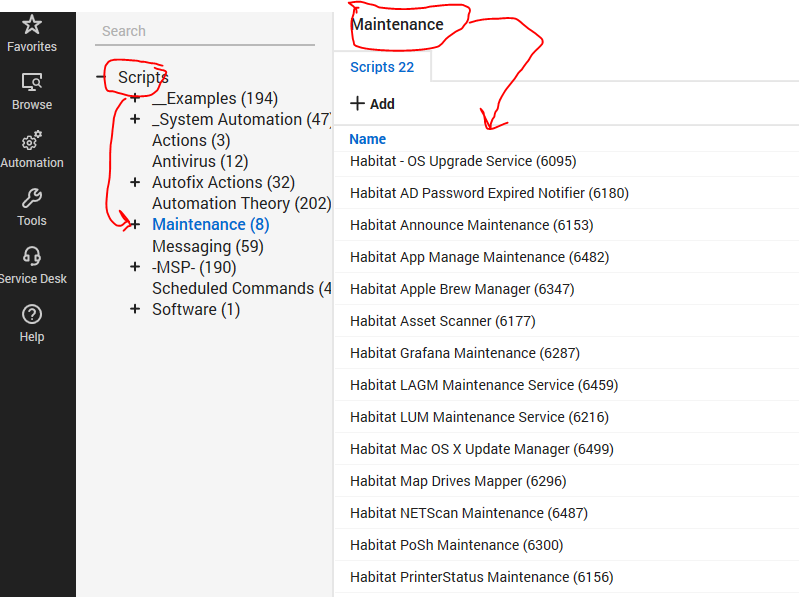Open the Automation gears icon
Viewport: 799px width, 597px height.
[x=32, y=141]
